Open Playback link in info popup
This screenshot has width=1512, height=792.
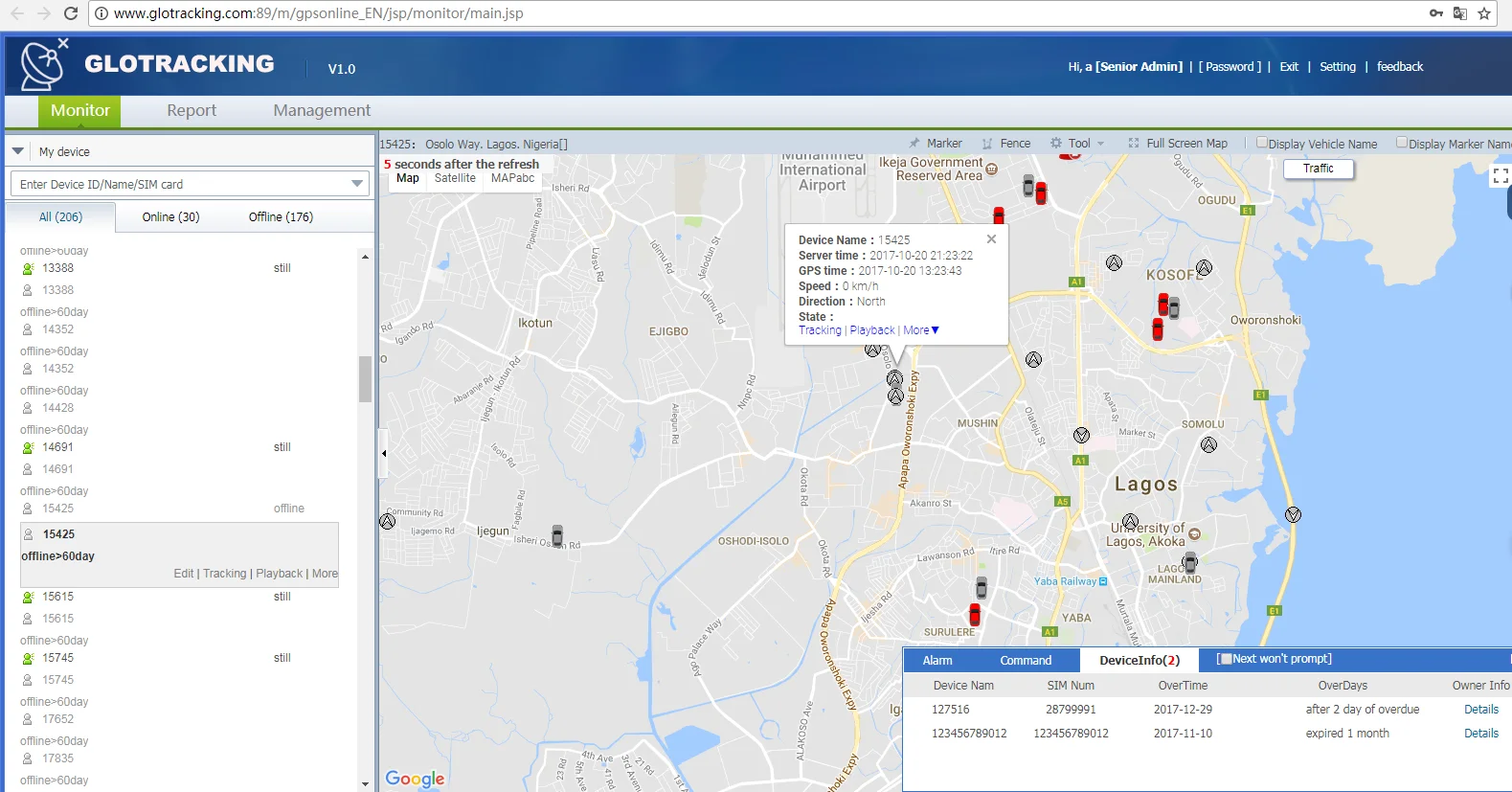click(x=871, y=330)
